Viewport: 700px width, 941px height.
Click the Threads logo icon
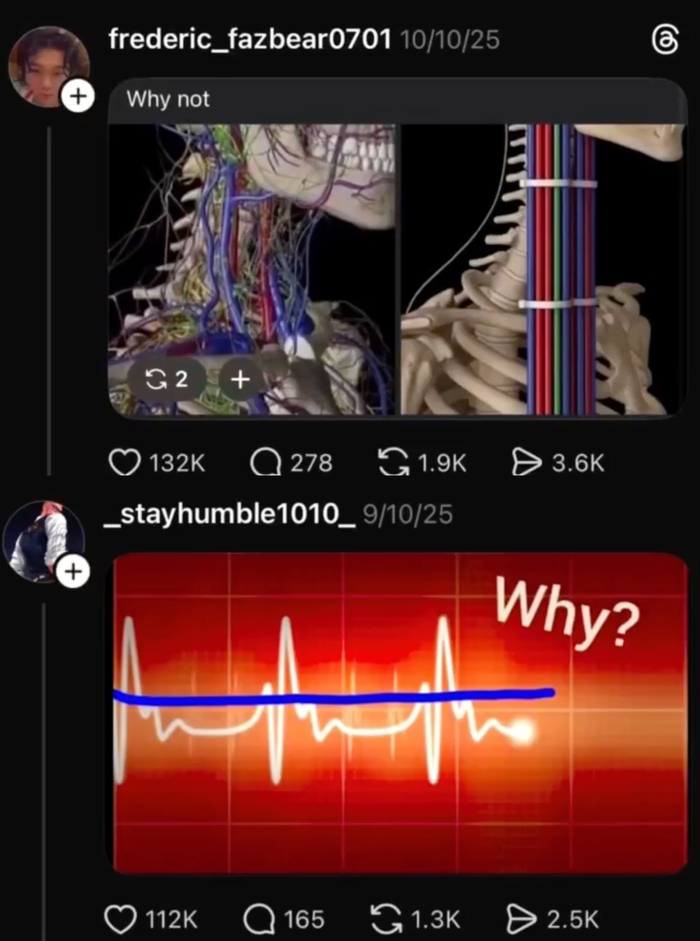tap(665, 40)
